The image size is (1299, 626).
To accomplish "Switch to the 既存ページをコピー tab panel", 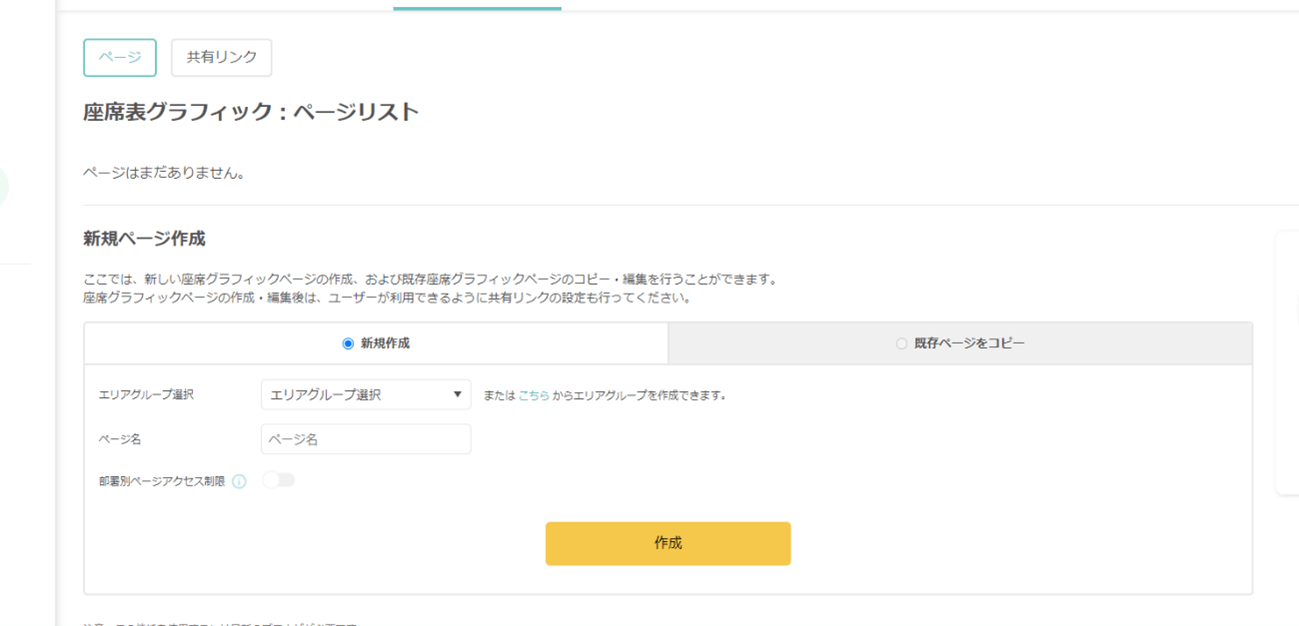I will (960, 343).
